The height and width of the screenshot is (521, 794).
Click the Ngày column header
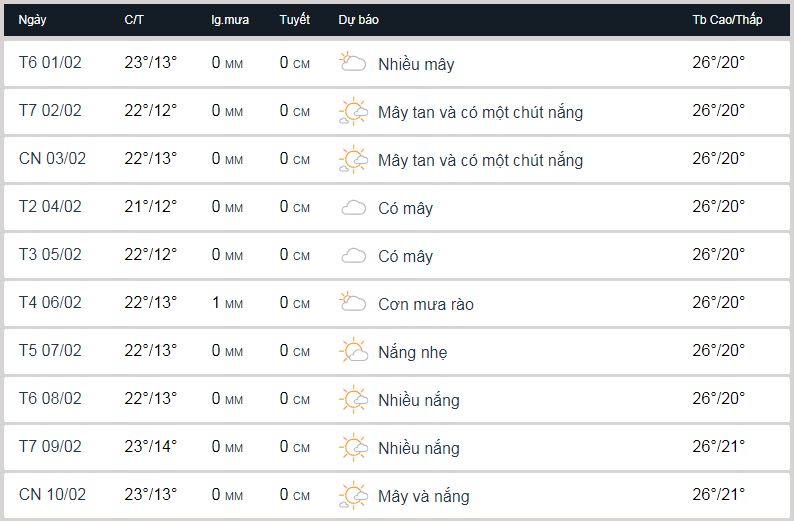[x=32, y=20]
